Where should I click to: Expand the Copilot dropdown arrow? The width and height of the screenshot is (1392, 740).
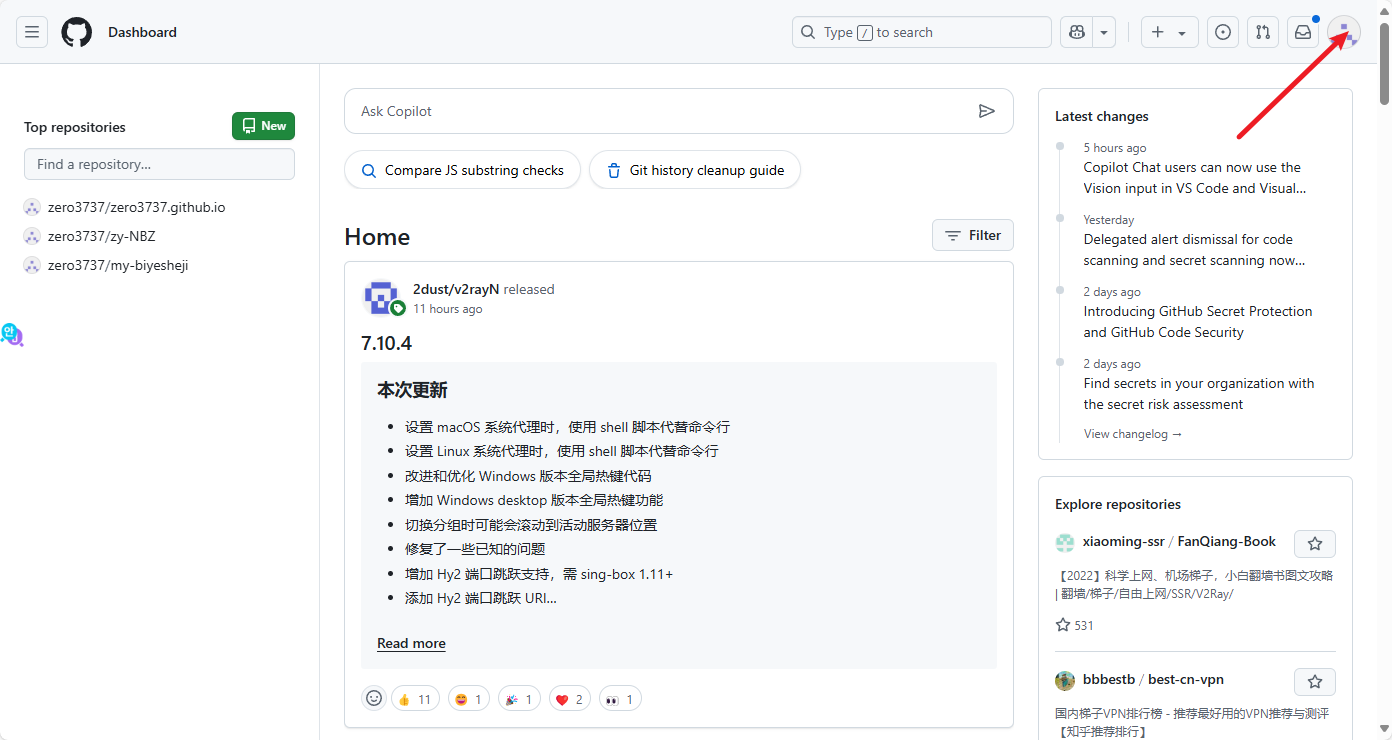pyautogui.click(x=1104, y=32)
